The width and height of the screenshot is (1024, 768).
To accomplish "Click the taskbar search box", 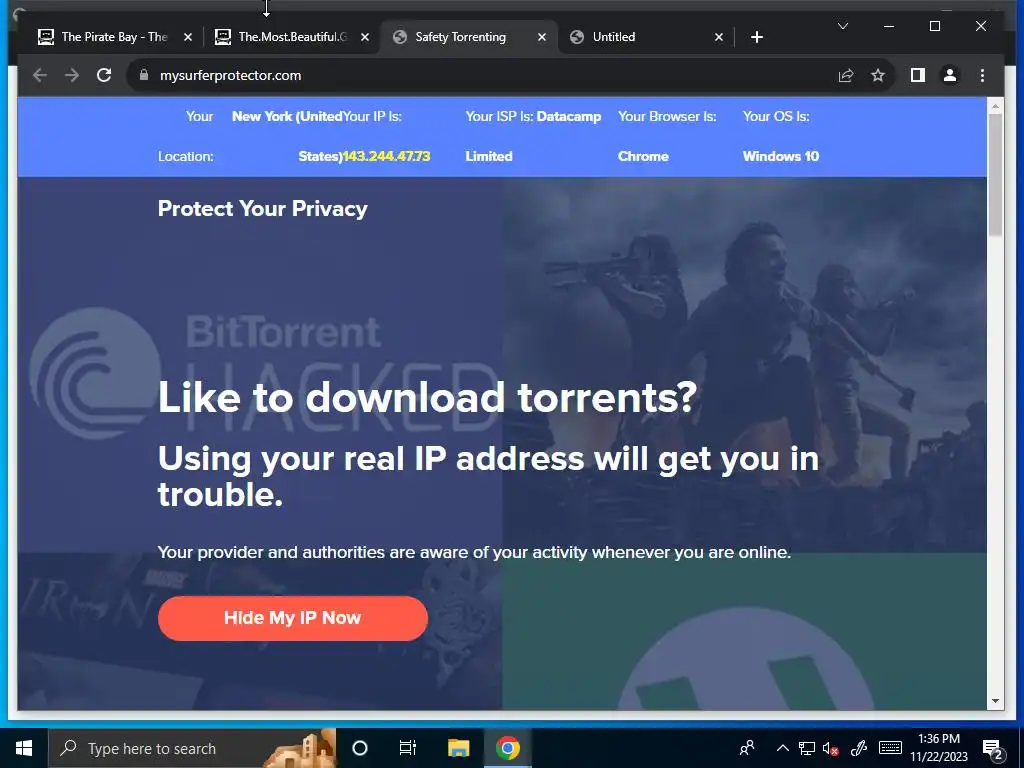I will 192,748.
